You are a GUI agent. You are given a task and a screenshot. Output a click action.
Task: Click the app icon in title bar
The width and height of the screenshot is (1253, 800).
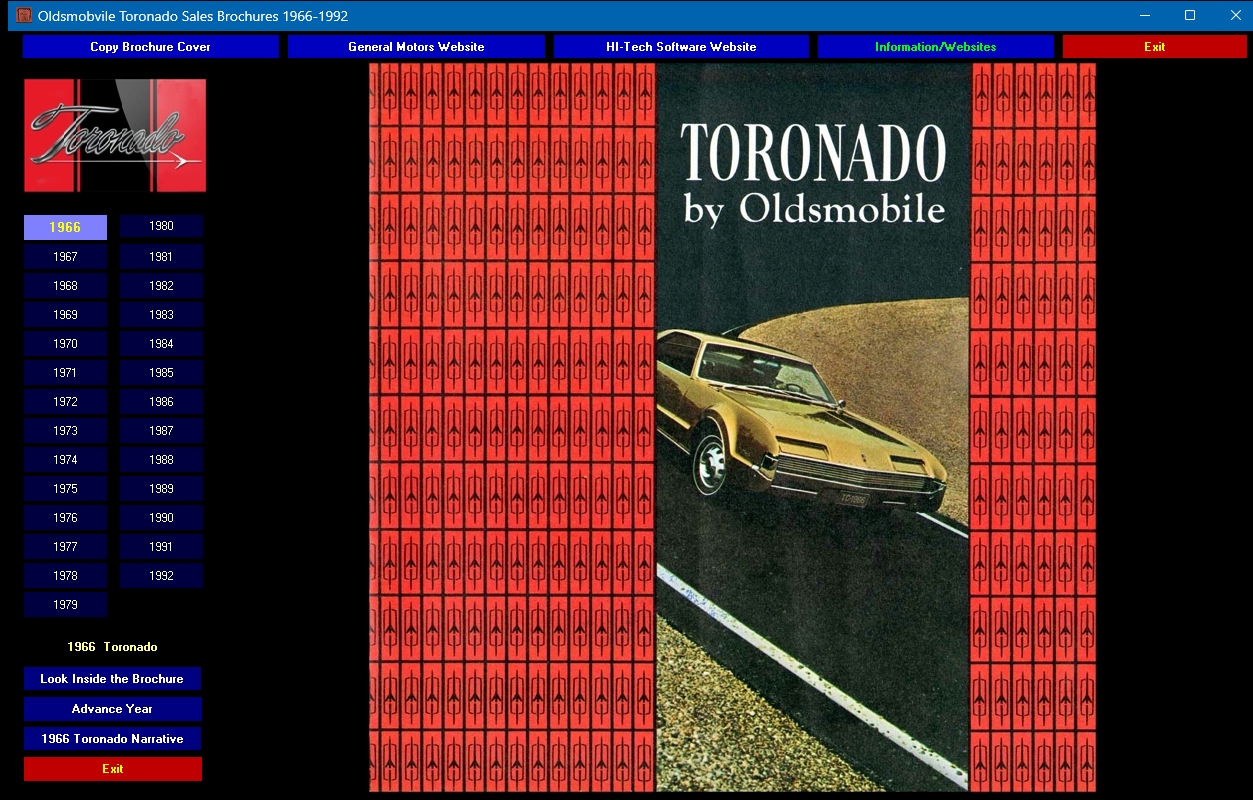(24, 15)
